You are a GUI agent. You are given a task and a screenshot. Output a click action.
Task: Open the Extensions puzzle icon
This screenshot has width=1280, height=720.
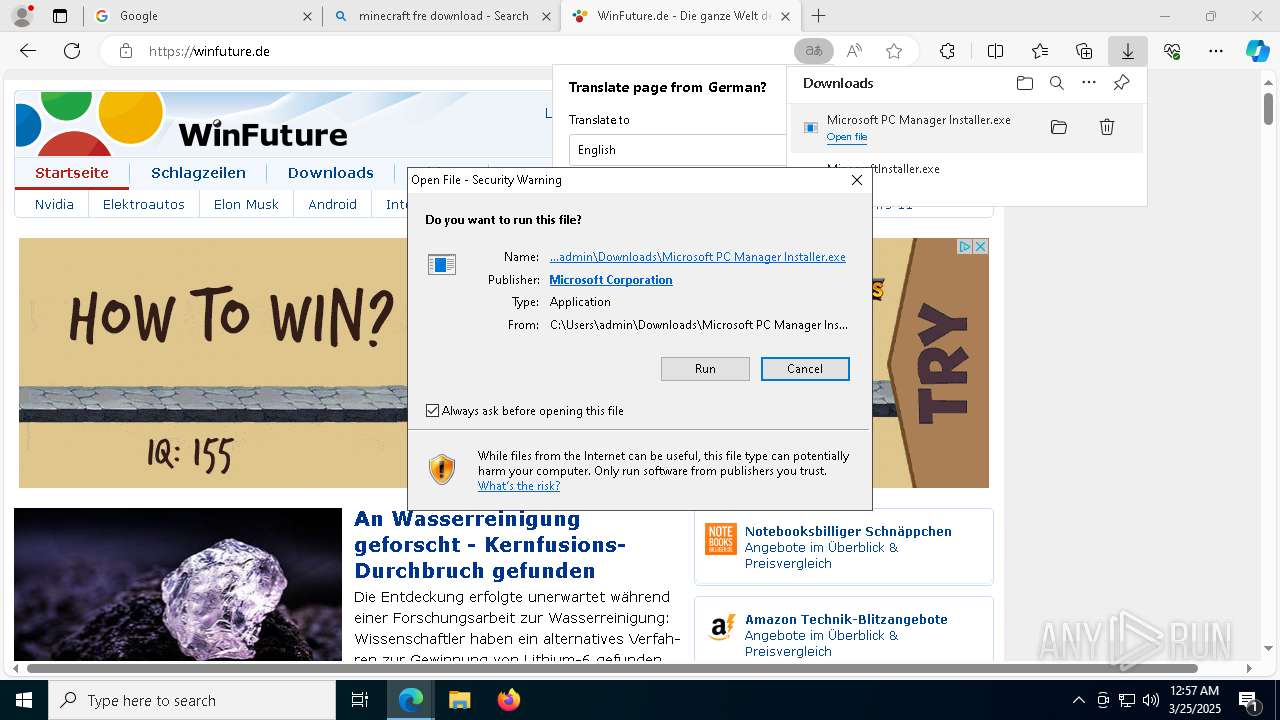click(947, 51)
